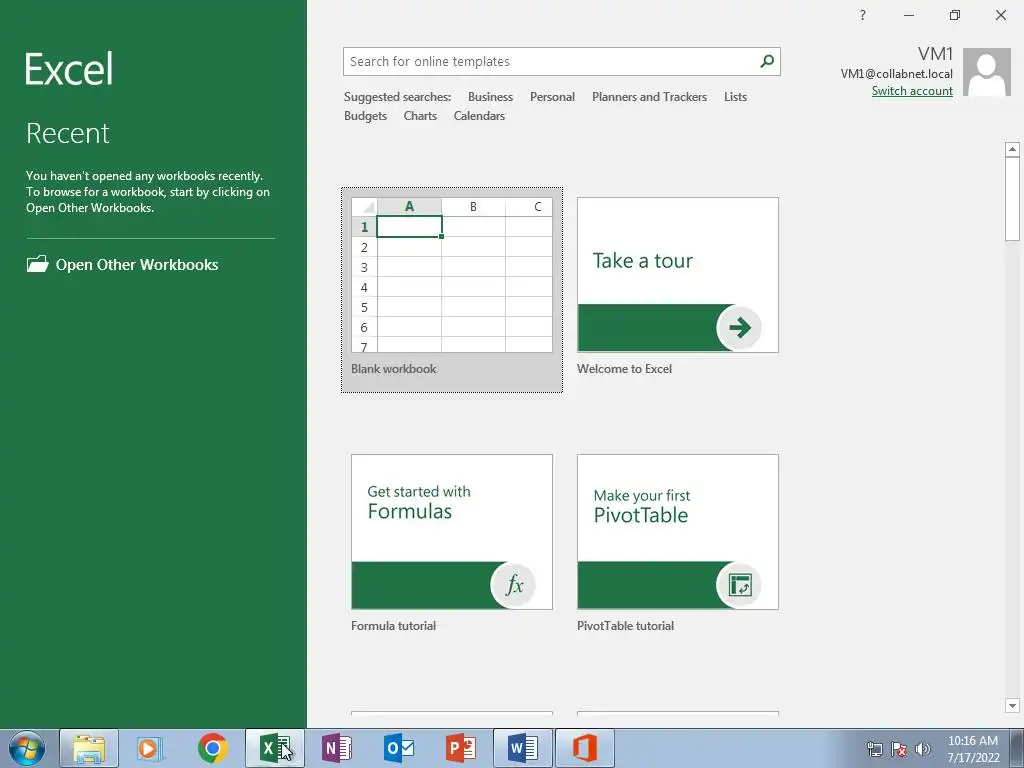Click the template list scroll up arrow
1024x768 pixels.
click(1012, 150)
